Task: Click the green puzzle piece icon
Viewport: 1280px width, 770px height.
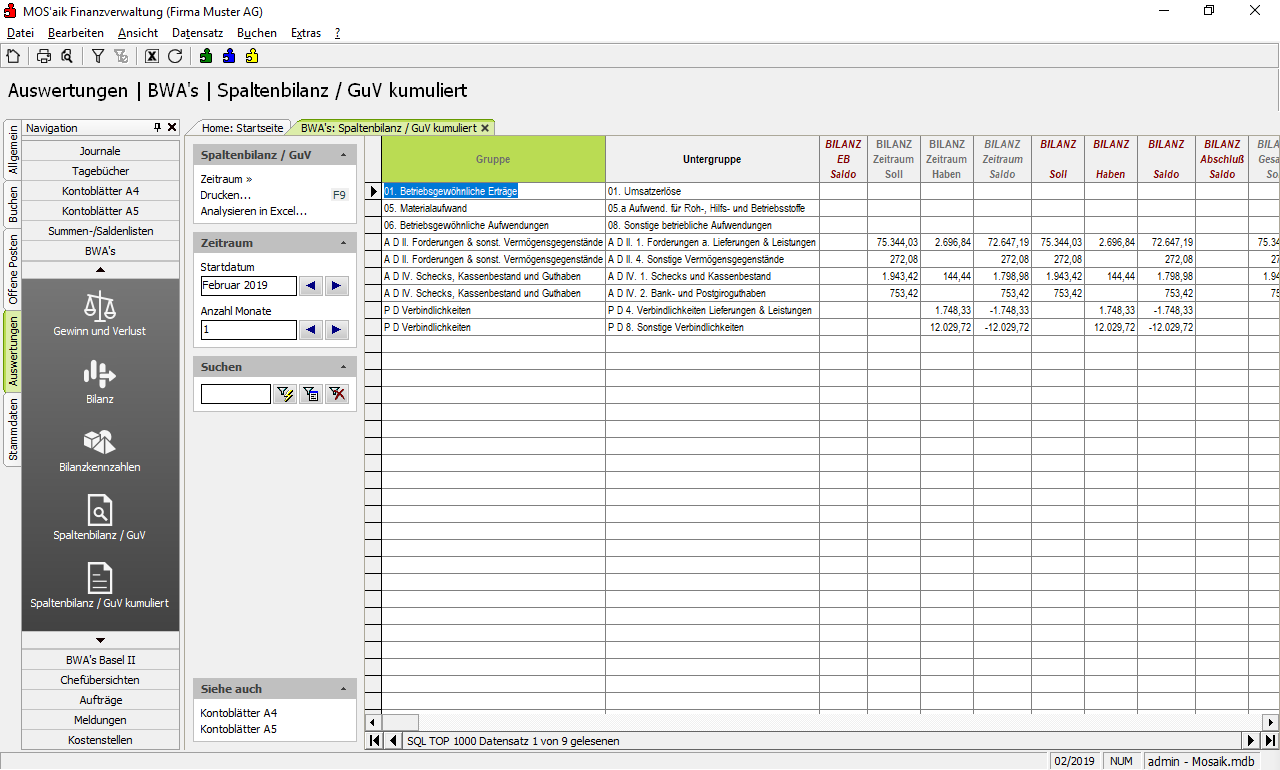Action: [x=206, y=56]
